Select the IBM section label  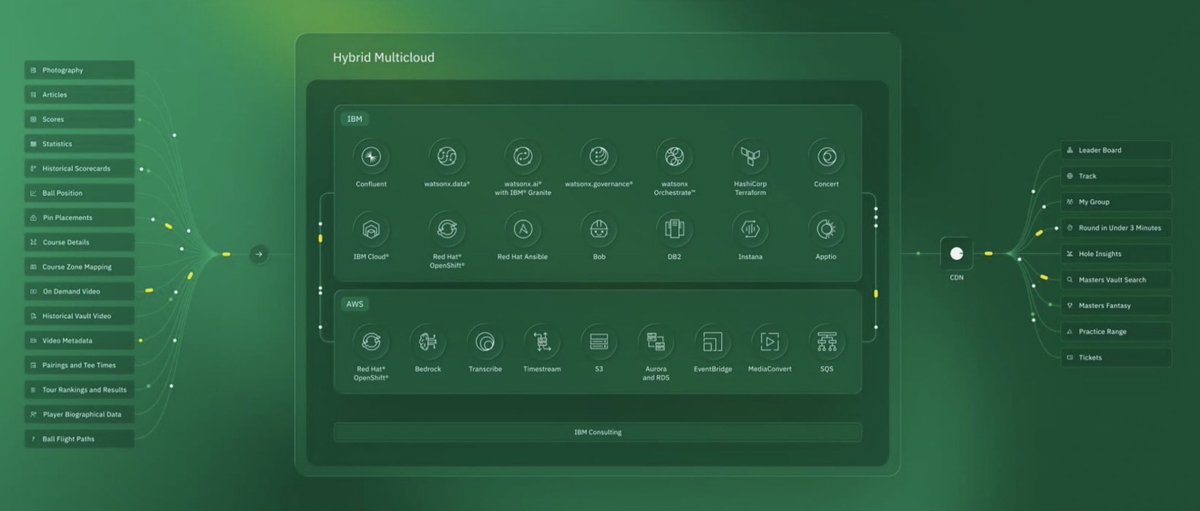355,119
